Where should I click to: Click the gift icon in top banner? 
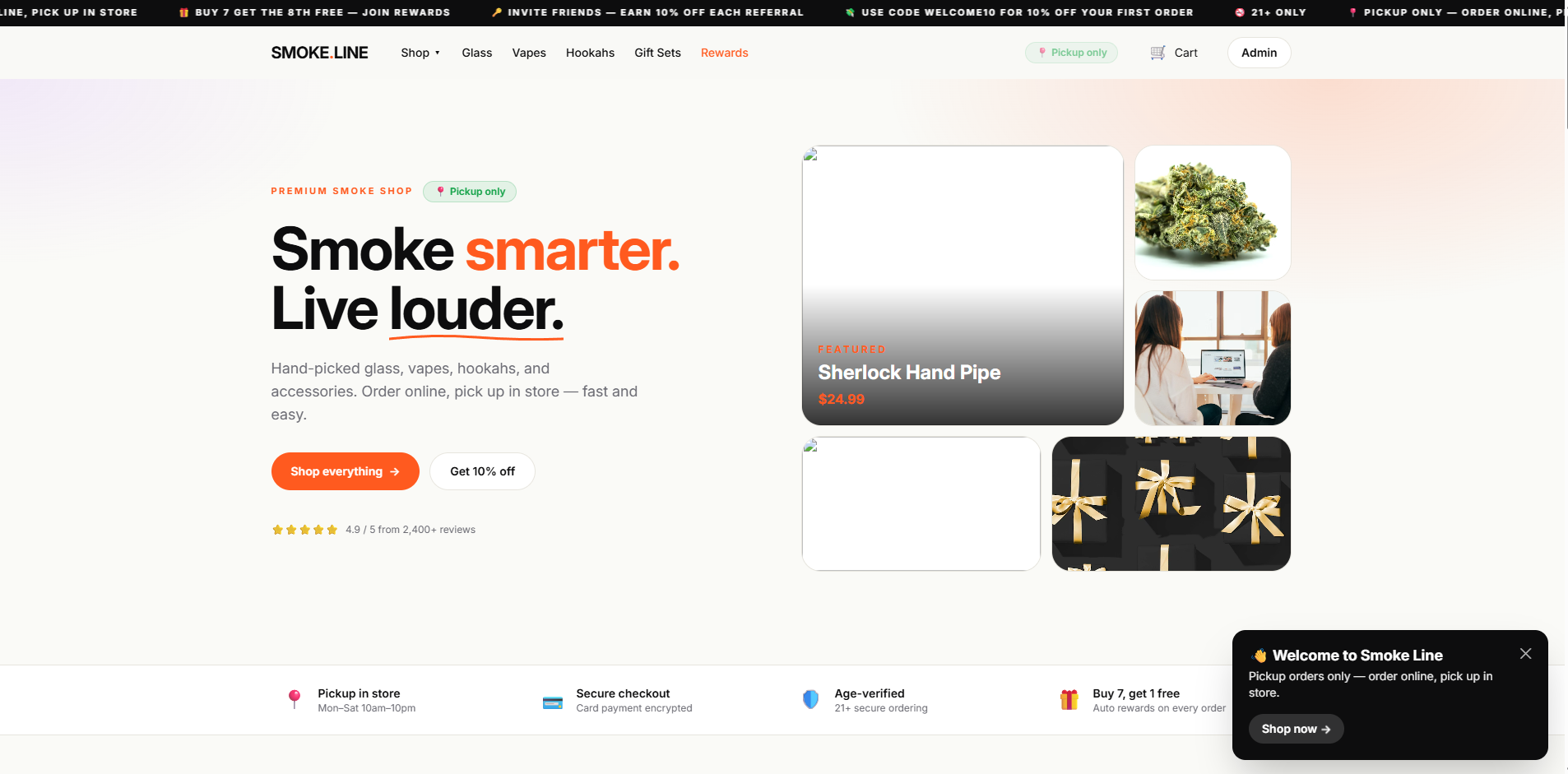coord(184,12)
